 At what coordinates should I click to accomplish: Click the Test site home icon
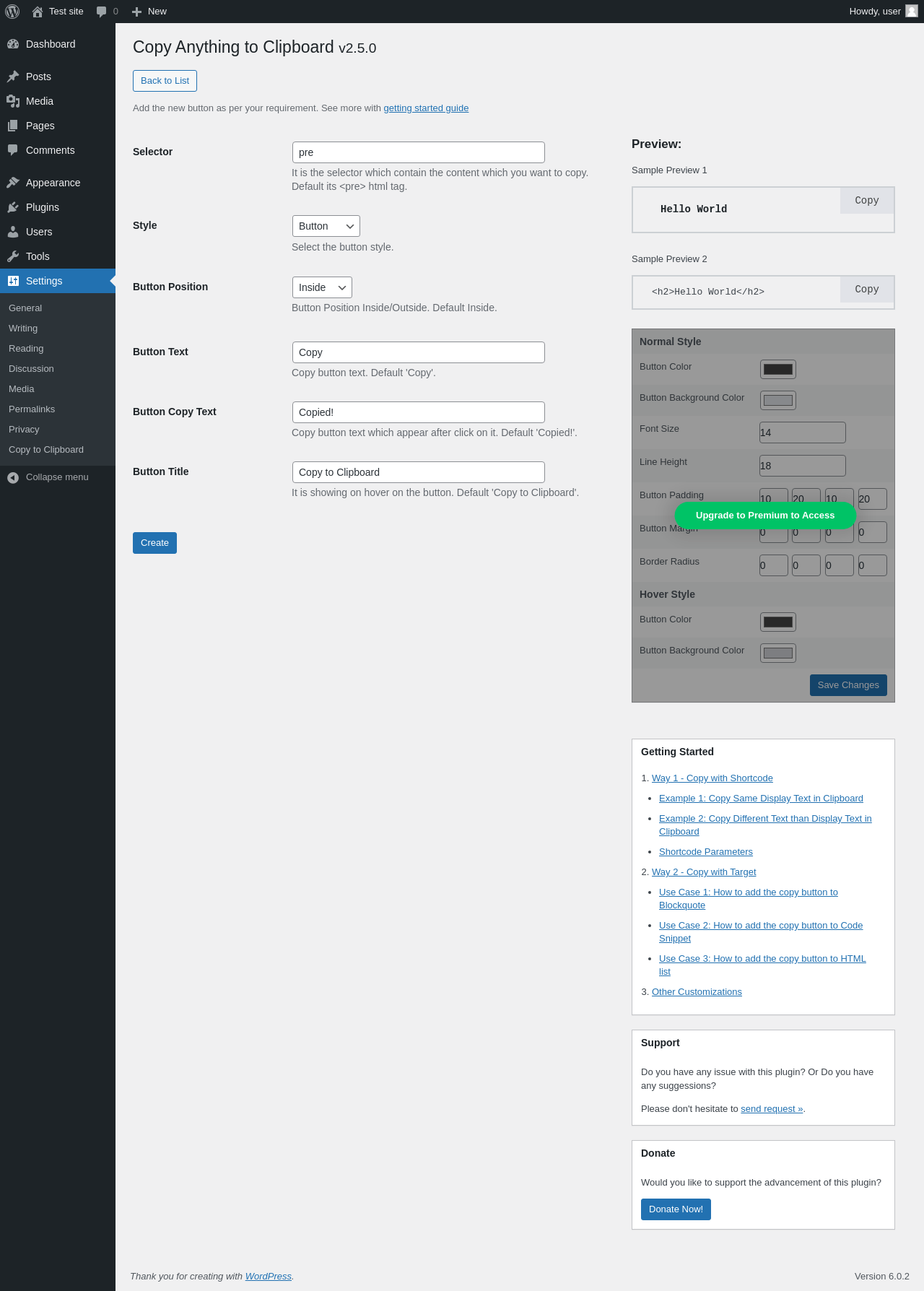coord(38,12)
